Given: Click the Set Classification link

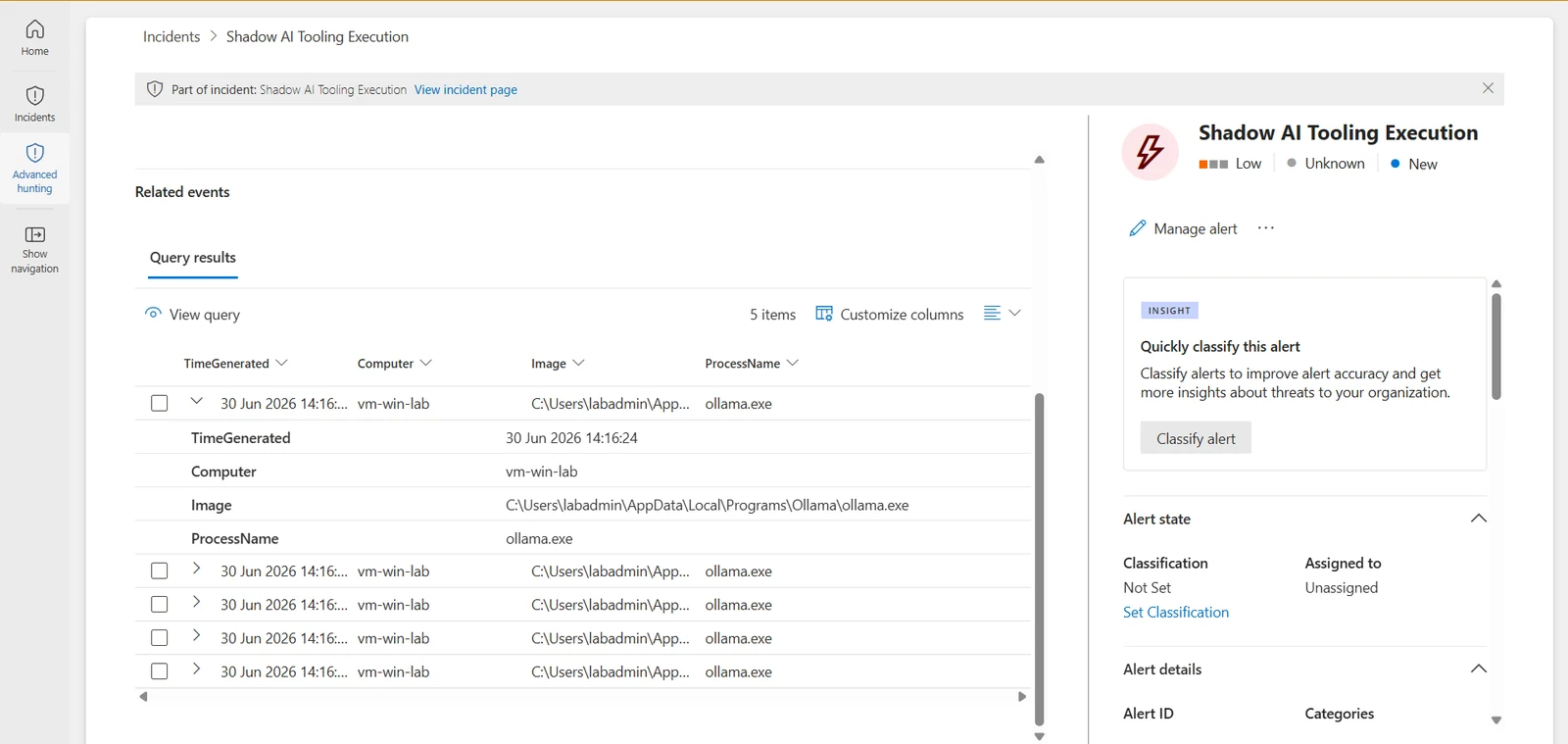Looking at the screenshot, I should click(x=1176, y=612).
